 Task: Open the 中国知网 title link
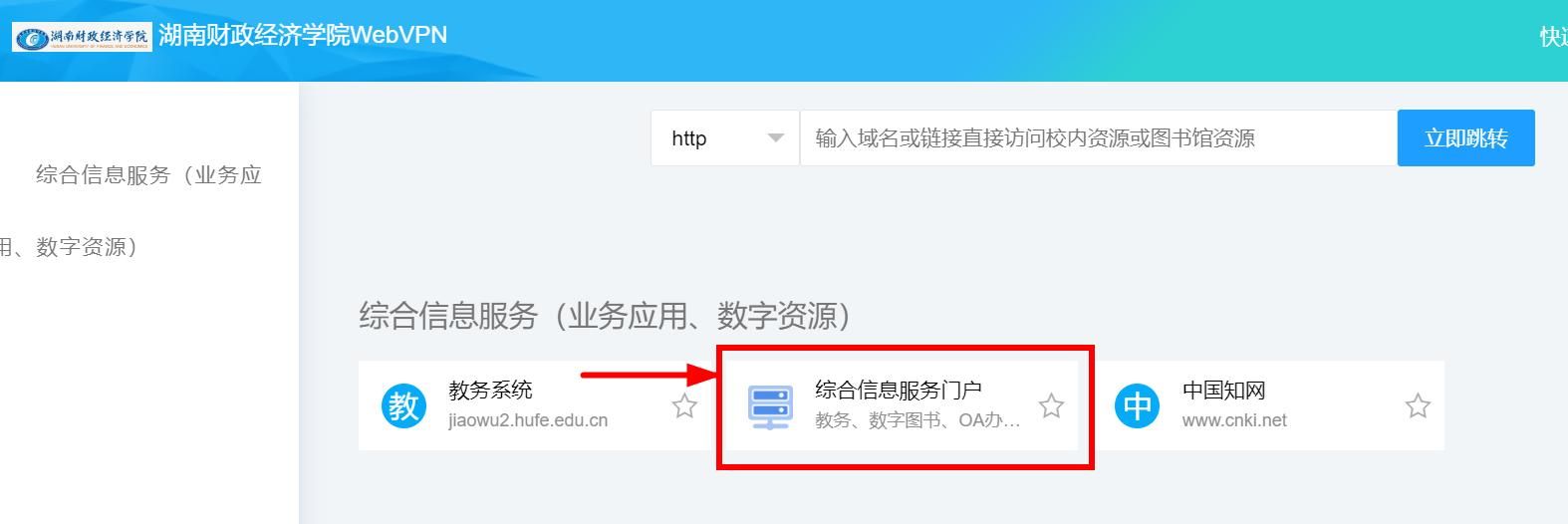(1223, 391)
